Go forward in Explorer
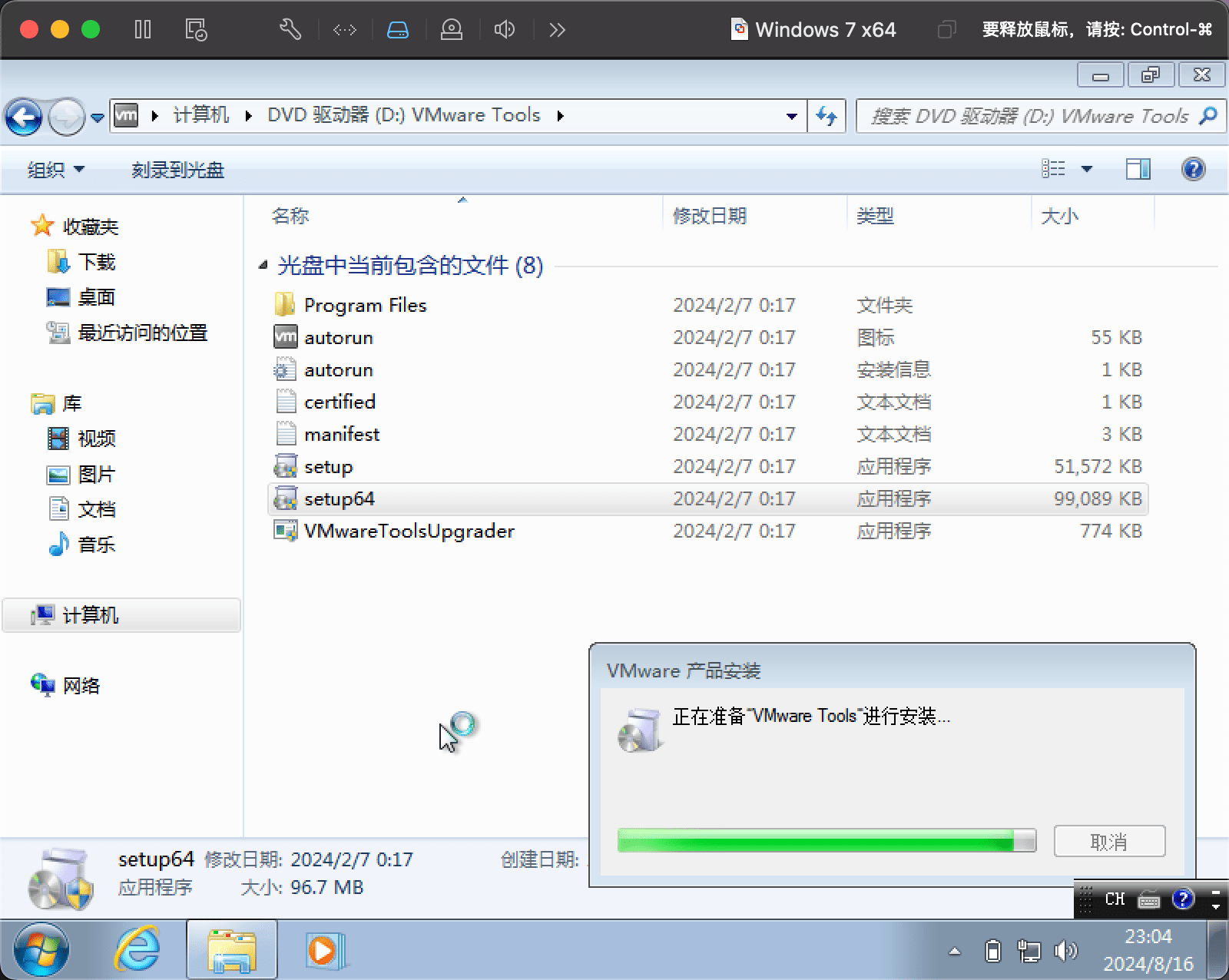Viewport: 1229px width, 980px height. point(66,118)
